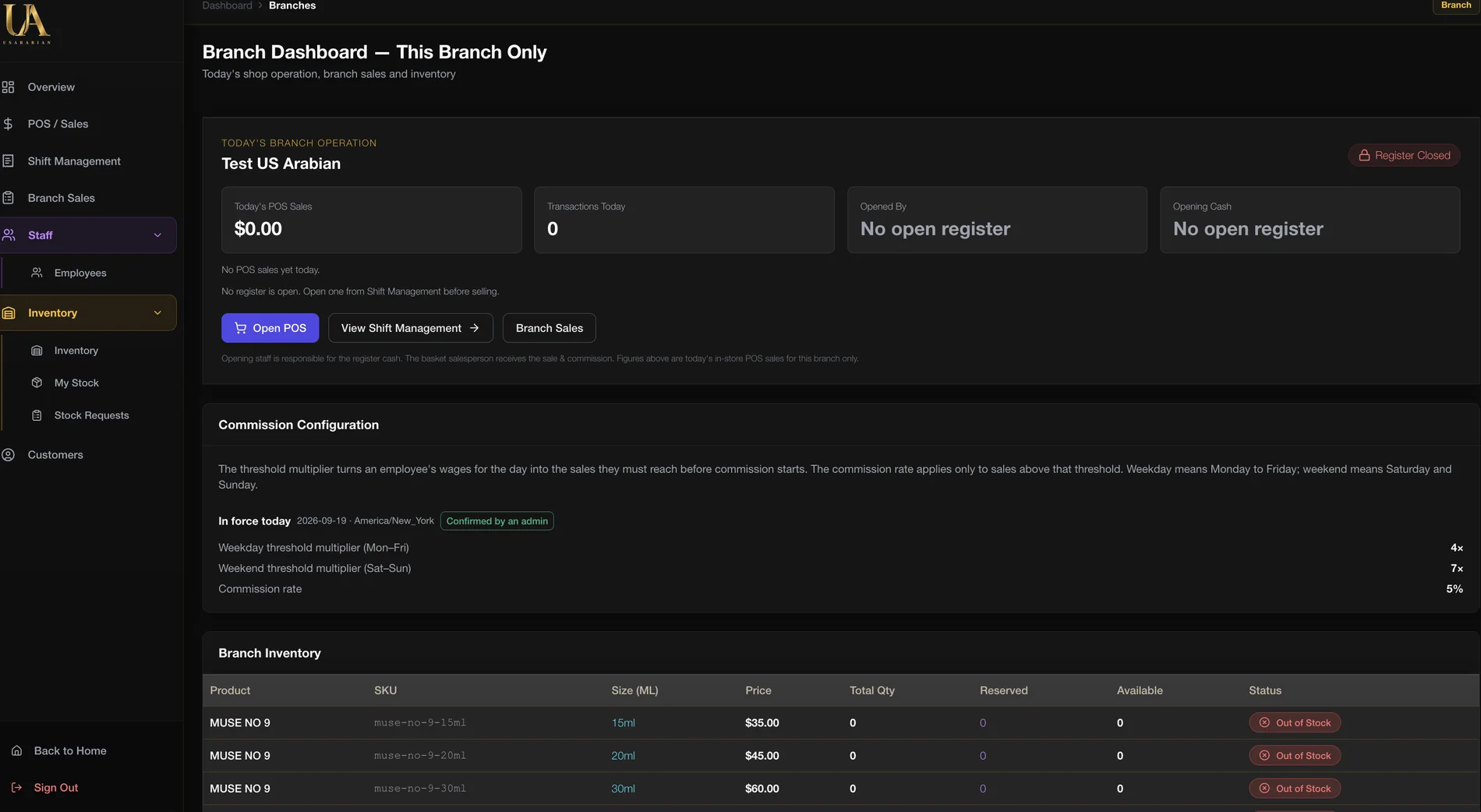Image resolution: width=1481 pixels, height=812 pixels.
Task: Click Out of Stock icon for 20ml row
Action: (x=1264, y=755)
